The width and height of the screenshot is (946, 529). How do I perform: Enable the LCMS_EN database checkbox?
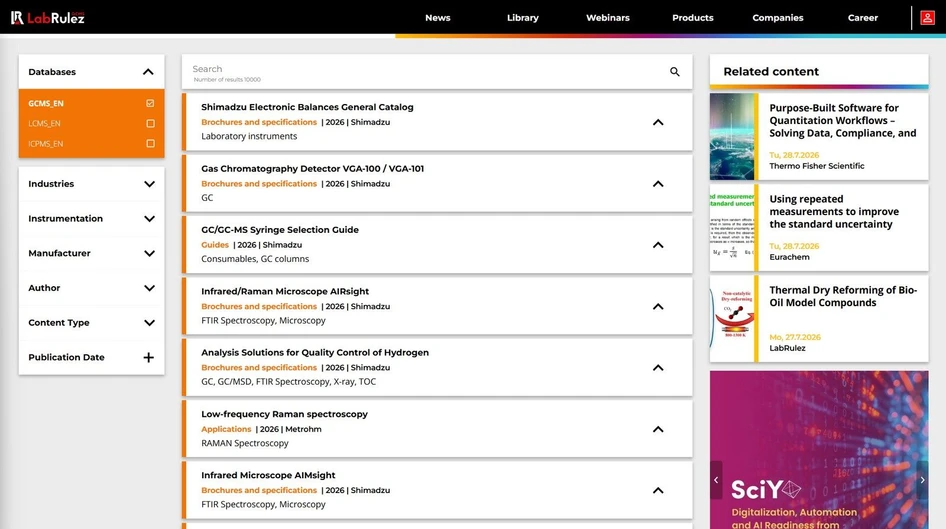pos(150,124)
